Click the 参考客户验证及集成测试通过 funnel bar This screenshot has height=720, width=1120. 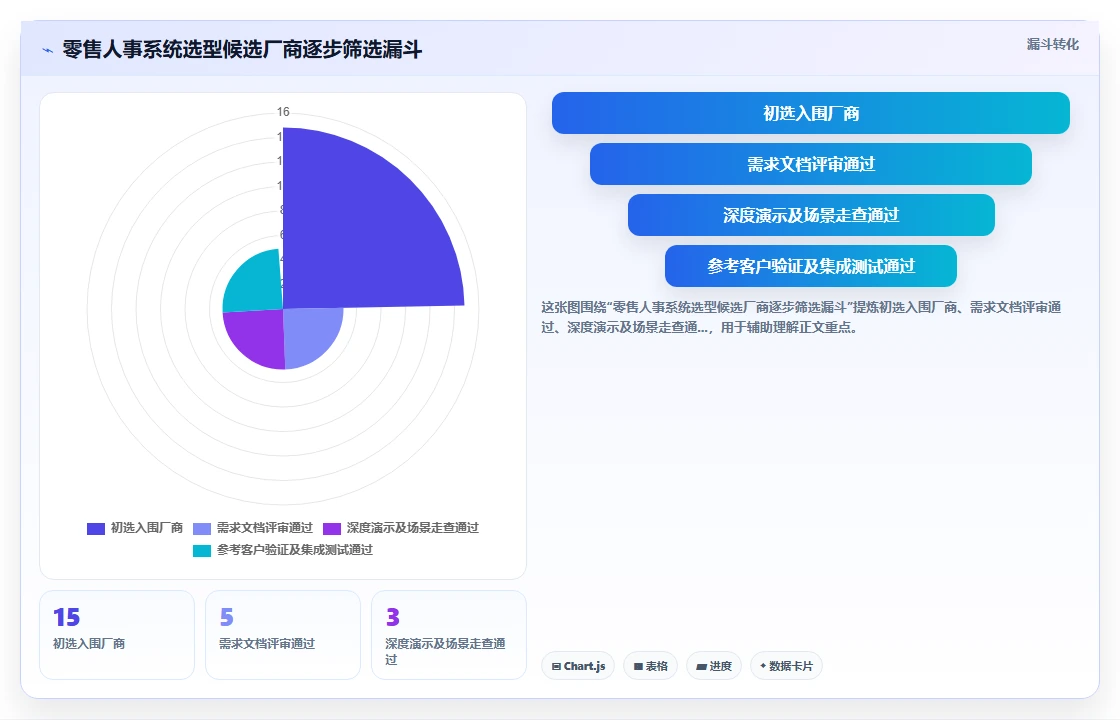(811, 266)
